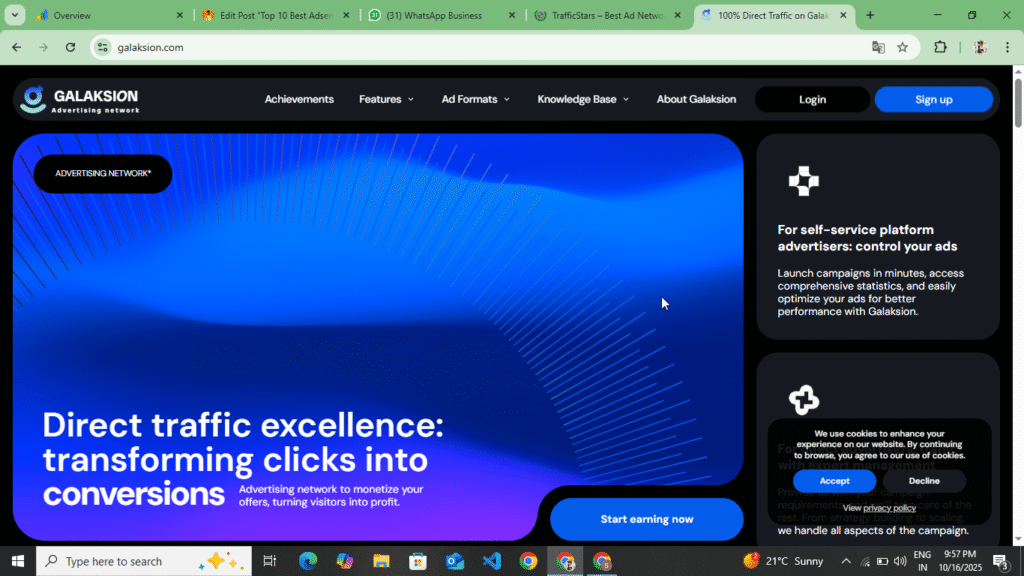
Task: Open the privacy policy link
Action: (891, 508)
